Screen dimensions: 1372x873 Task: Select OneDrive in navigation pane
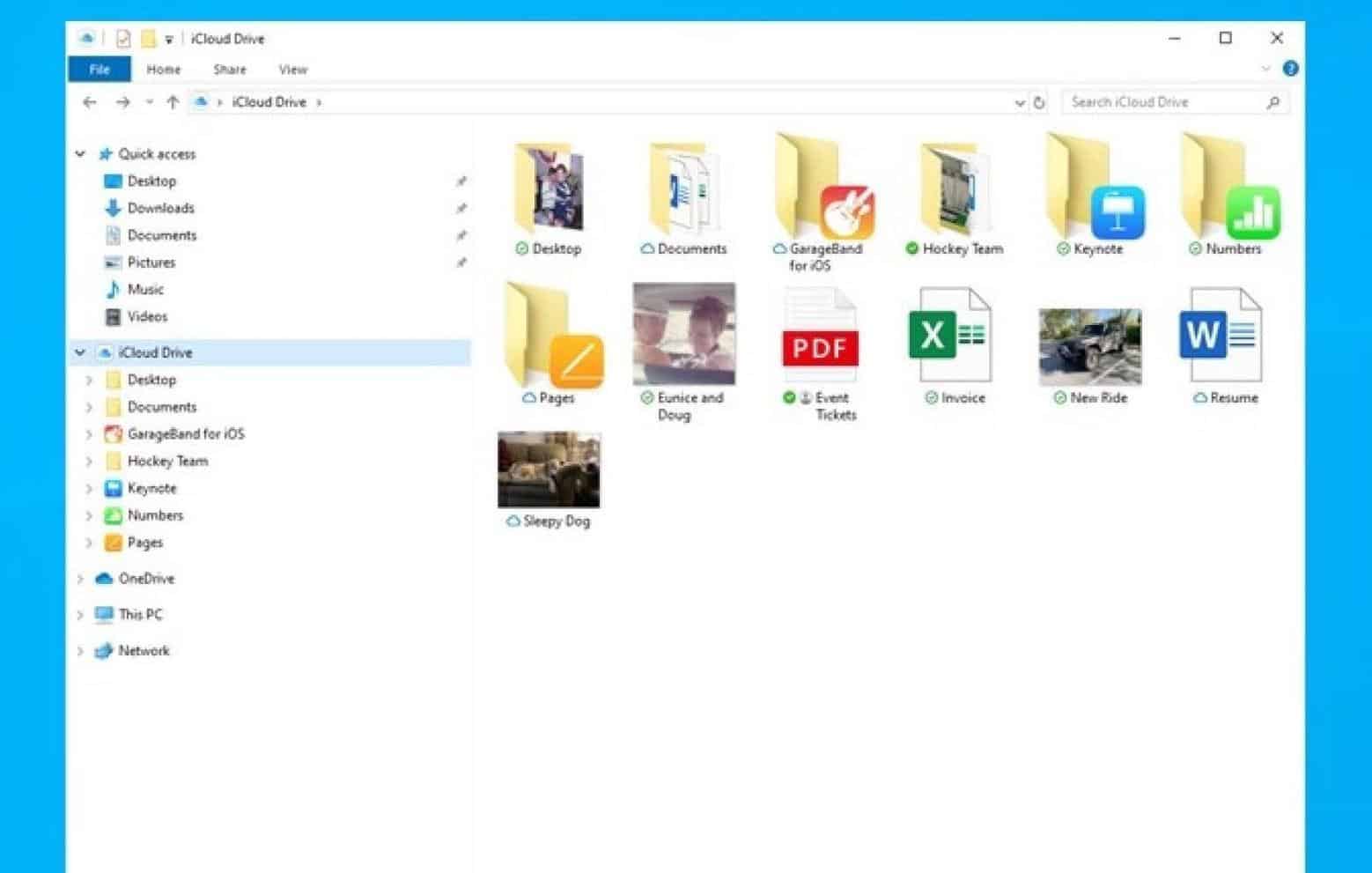tap(146, 579)
